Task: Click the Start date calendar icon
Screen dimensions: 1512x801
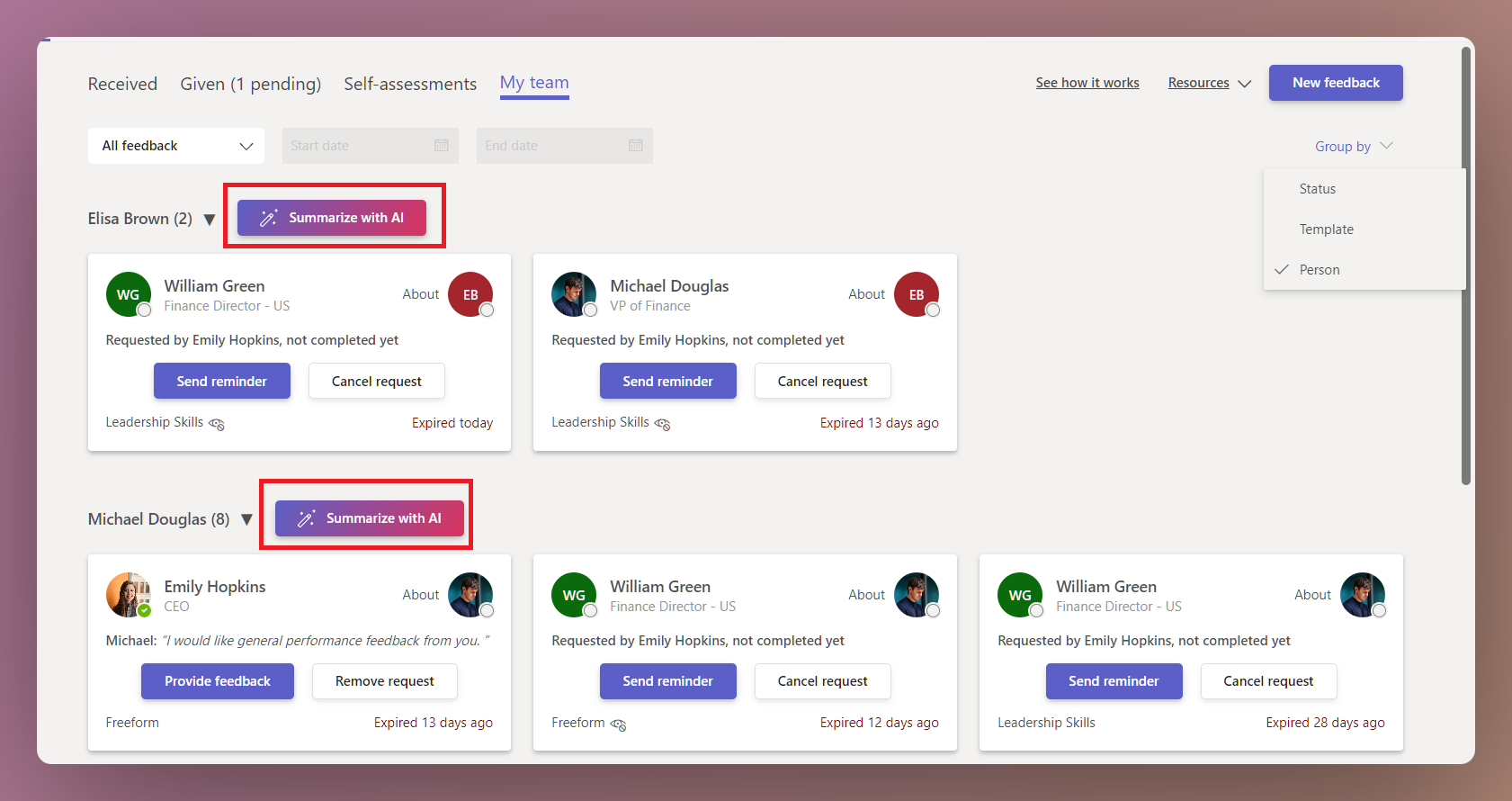Action: tap(441, 146)
